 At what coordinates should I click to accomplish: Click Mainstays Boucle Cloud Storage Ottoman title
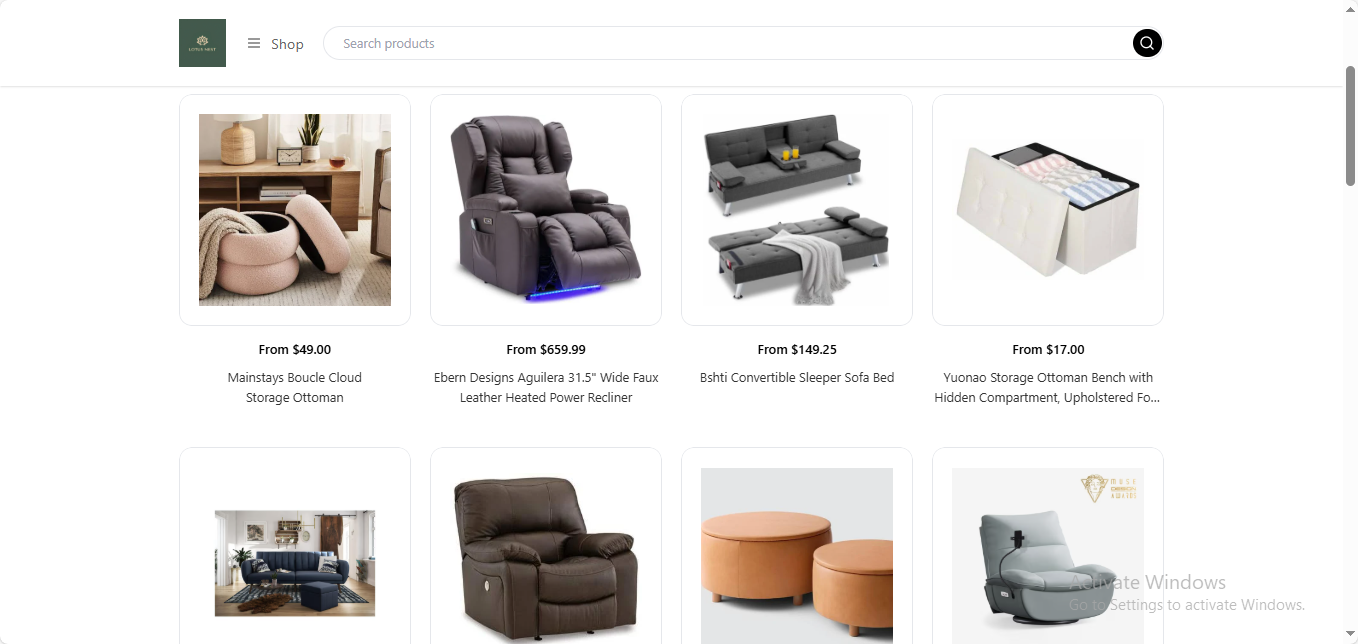[x=295, y=387]
